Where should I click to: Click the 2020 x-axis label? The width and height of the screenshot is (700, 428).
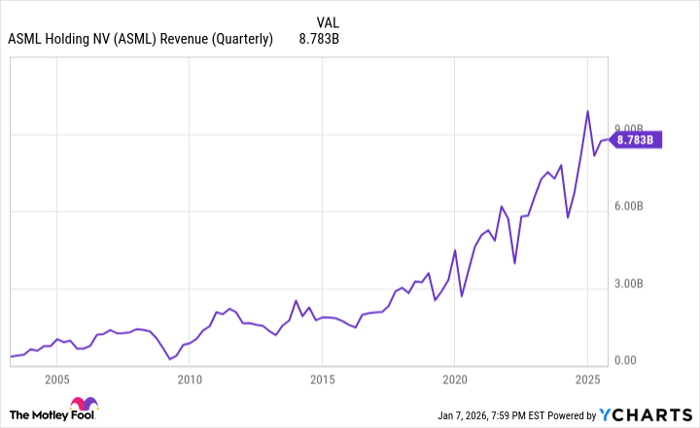[x=455, y=380]
